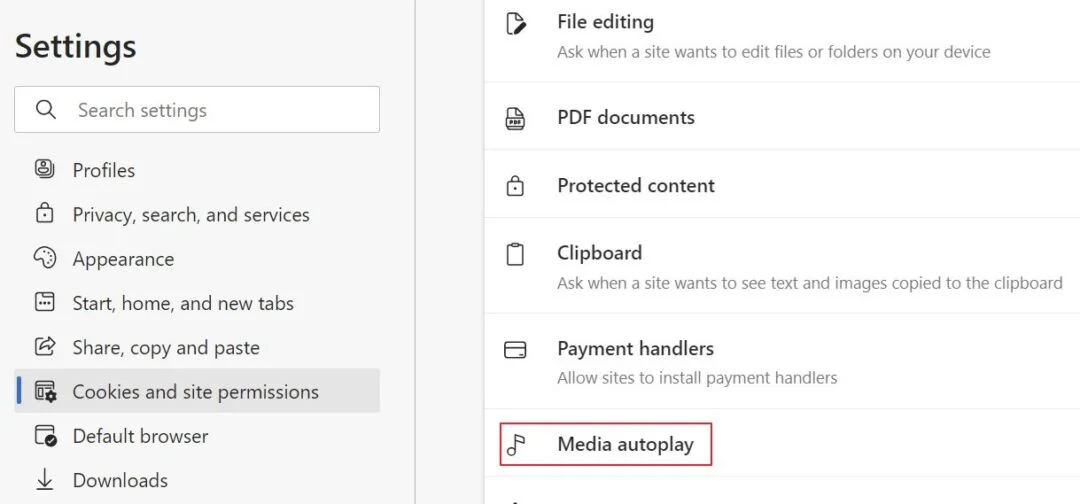Screen dimensions: 1080x504
Task: Click the Payment handlers card icon
Action: pos(515,350)
